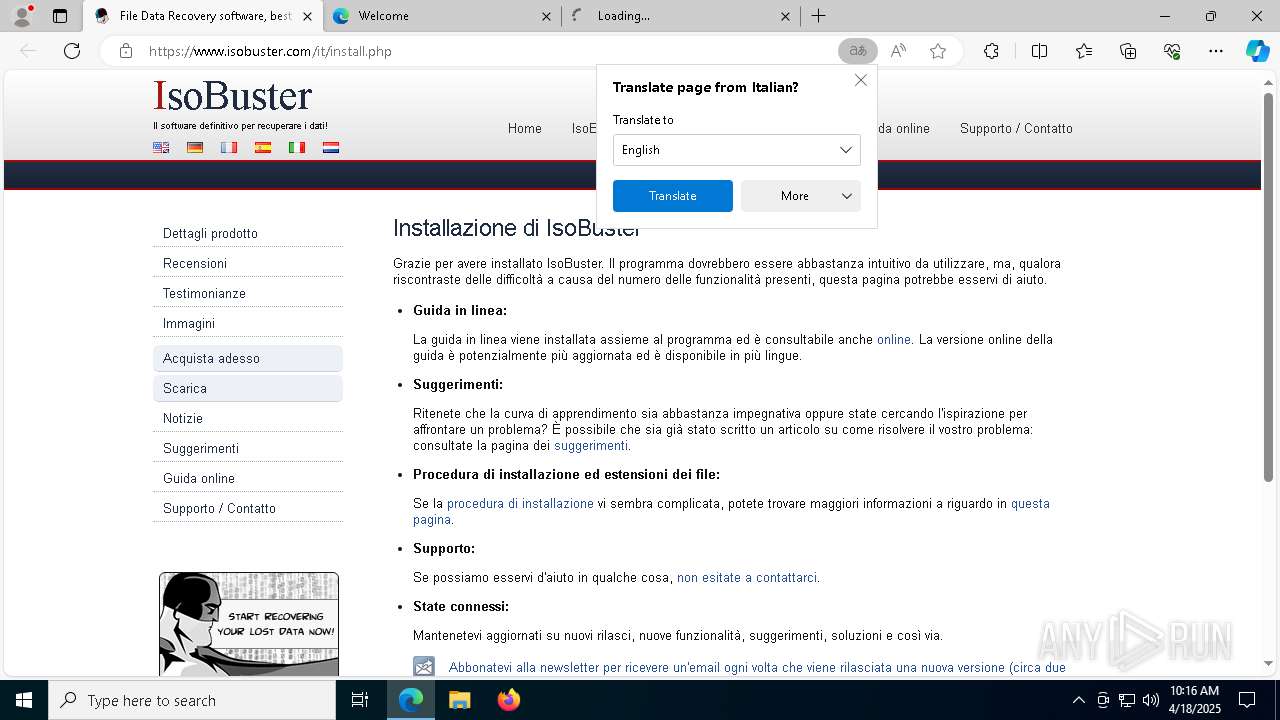Open Supporto / Contatto in top menu
Screen dimensions: 1280x720
coord(1016,128)
